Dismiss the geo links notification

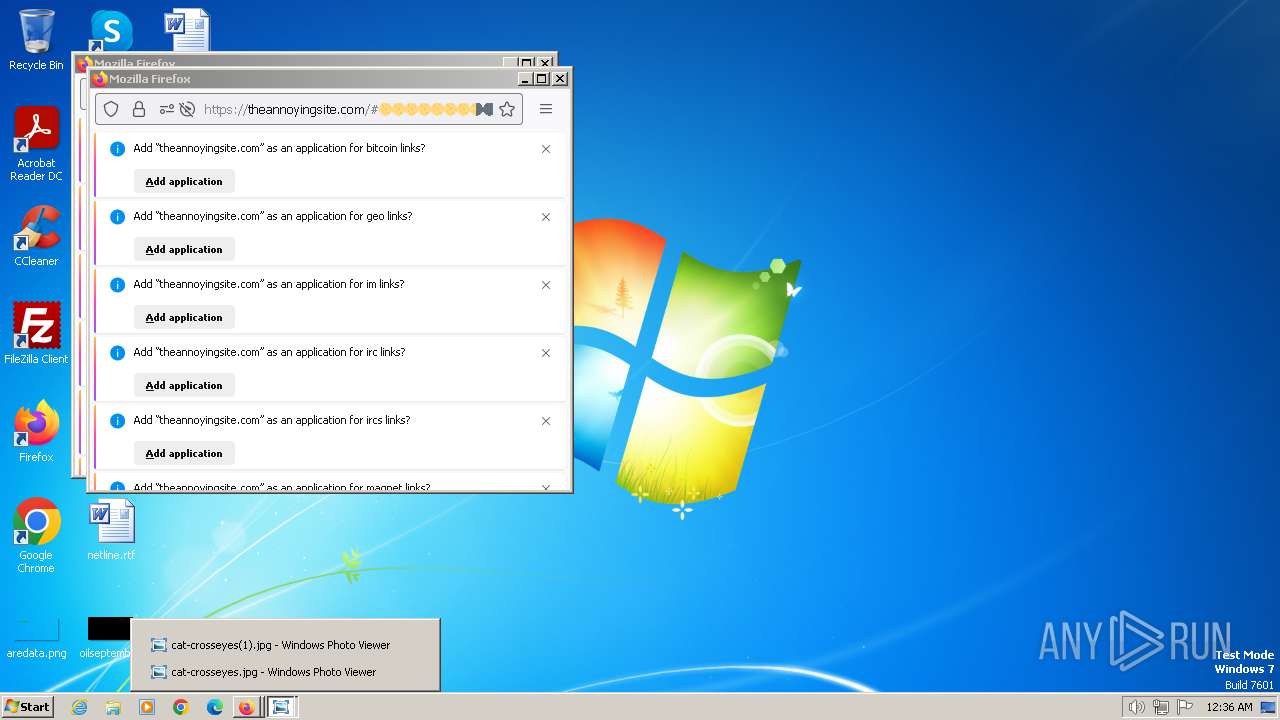click(546, 217)
